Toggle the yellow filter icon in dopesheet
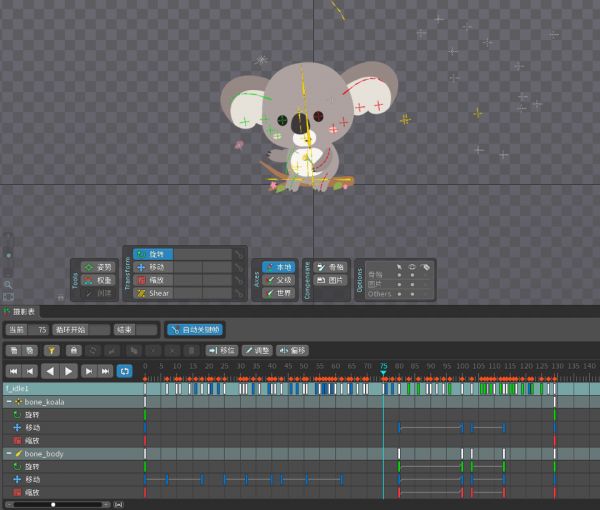600x510 pixels. [x=51, y=350]
